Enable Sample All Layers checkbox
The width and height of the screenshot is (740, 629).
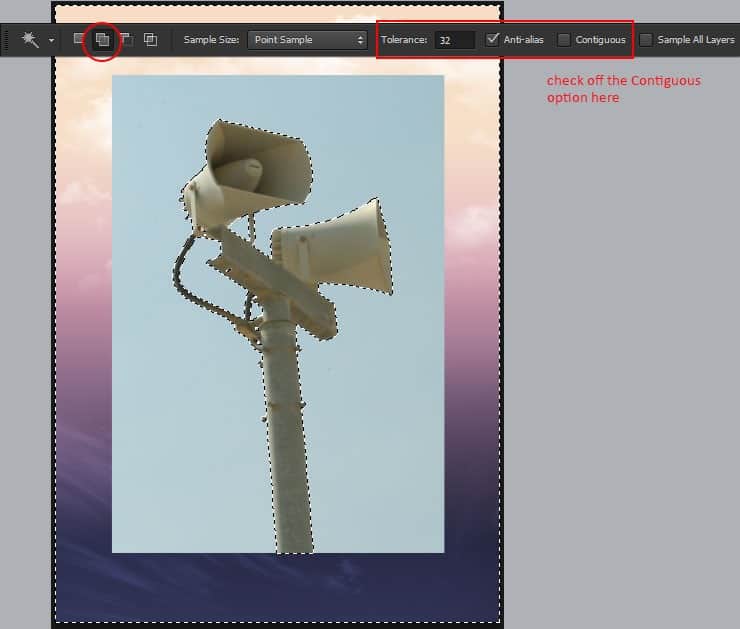[646, 40]
